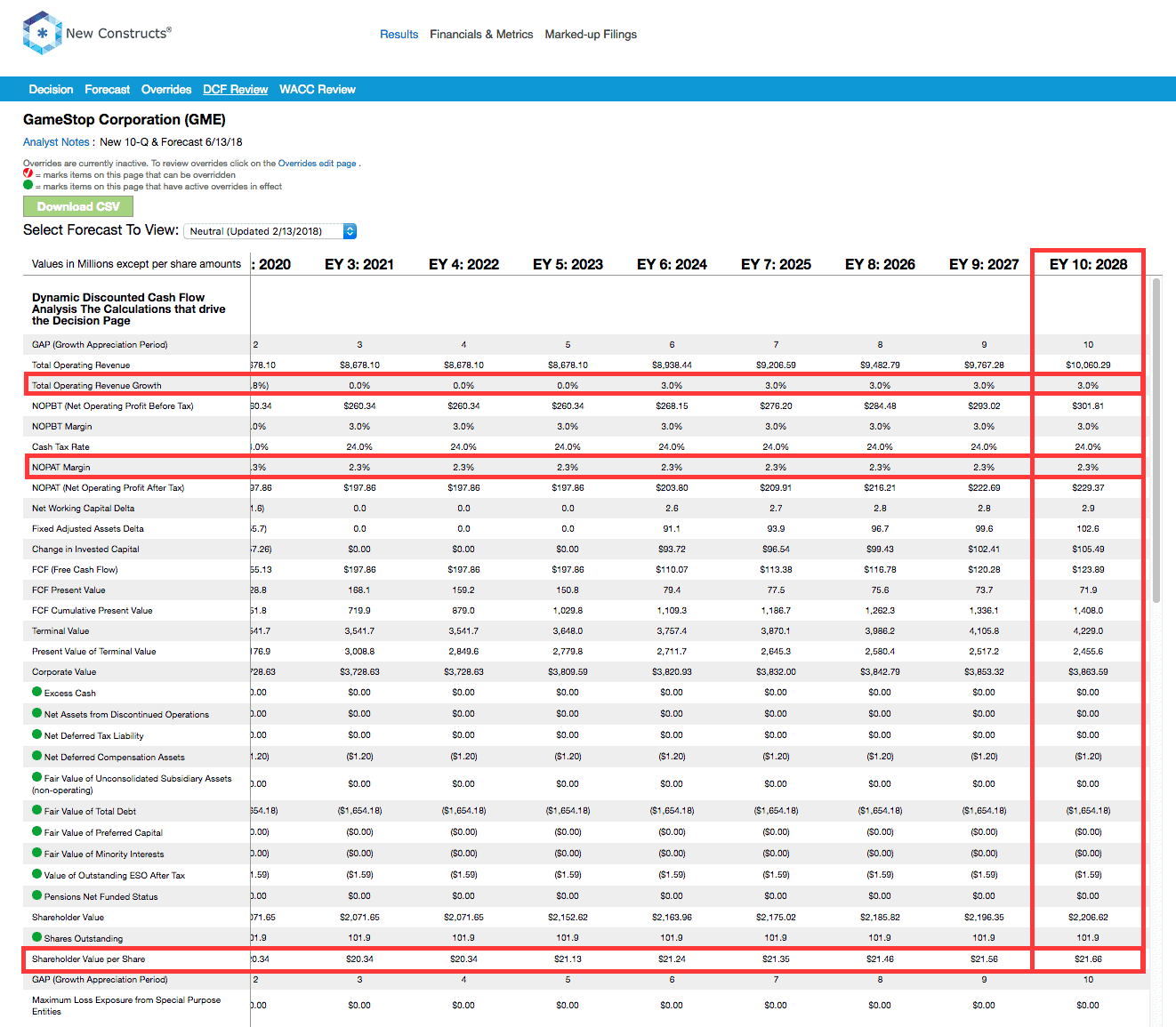Open Financials & Metrics tab
Screen dimensions: 1176x1027
(481, 35)
